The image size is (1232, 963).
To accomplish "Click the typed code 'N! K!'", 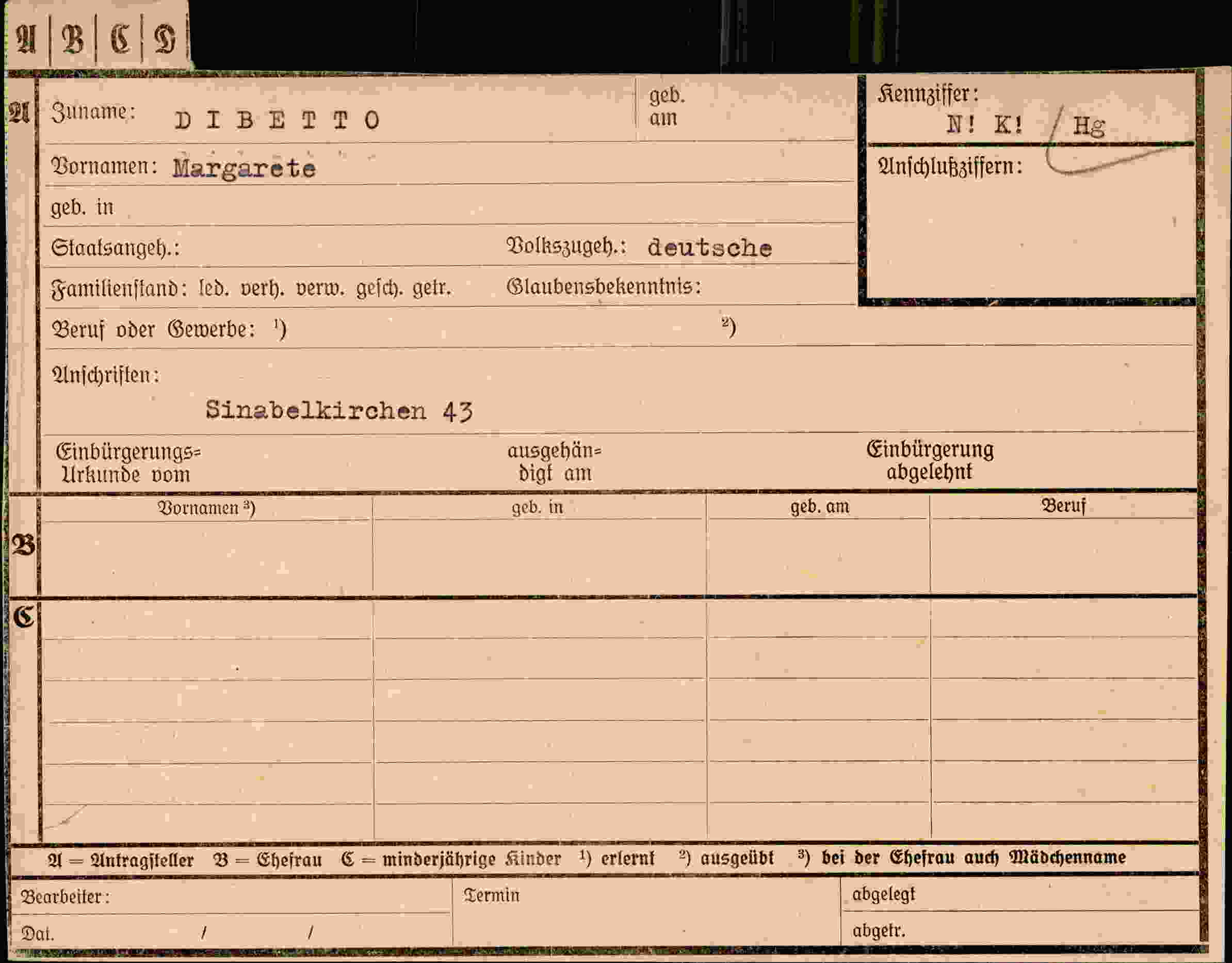I will click(984, 125).
